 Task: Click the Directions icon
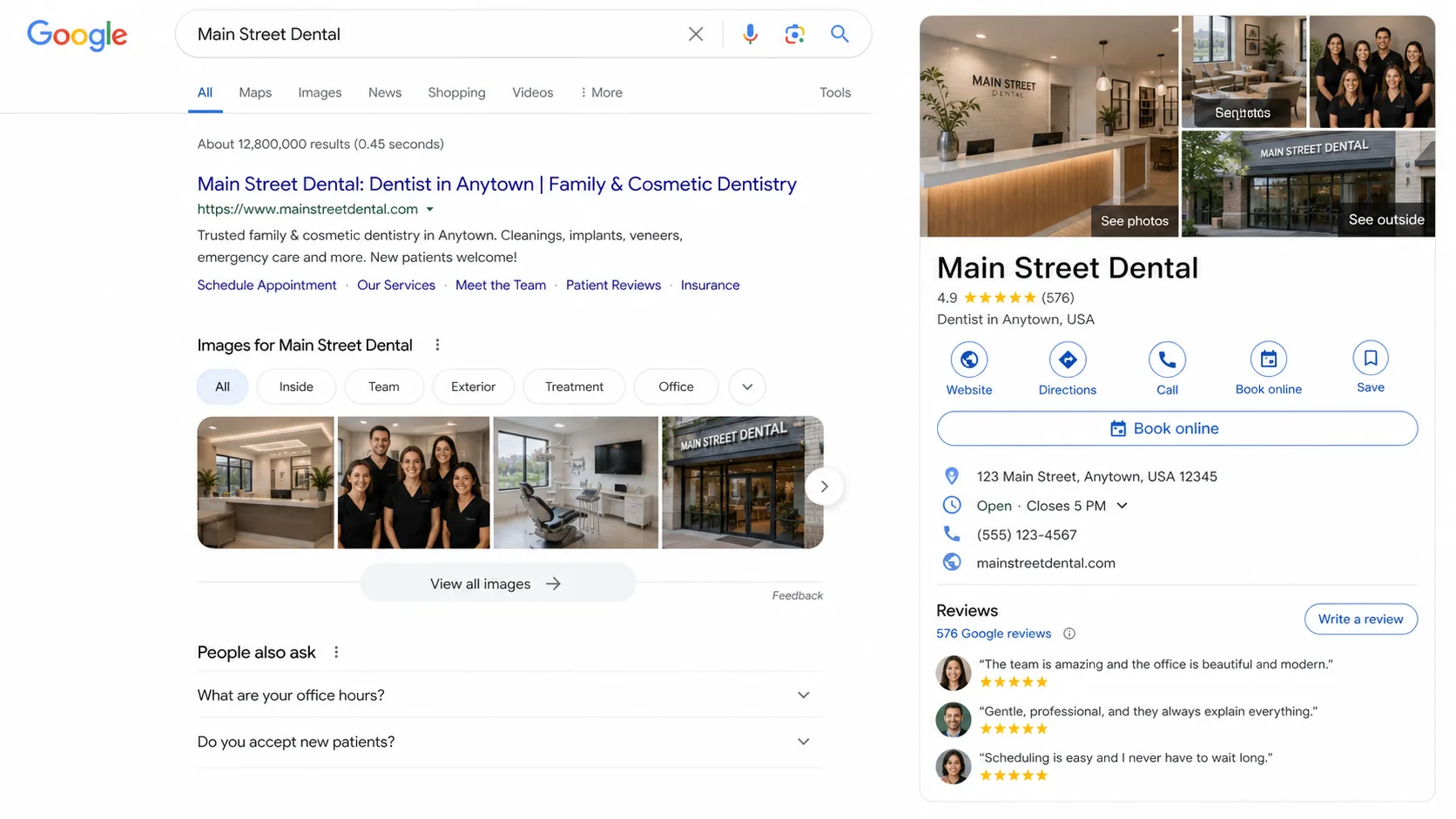tap(1068, 359)
